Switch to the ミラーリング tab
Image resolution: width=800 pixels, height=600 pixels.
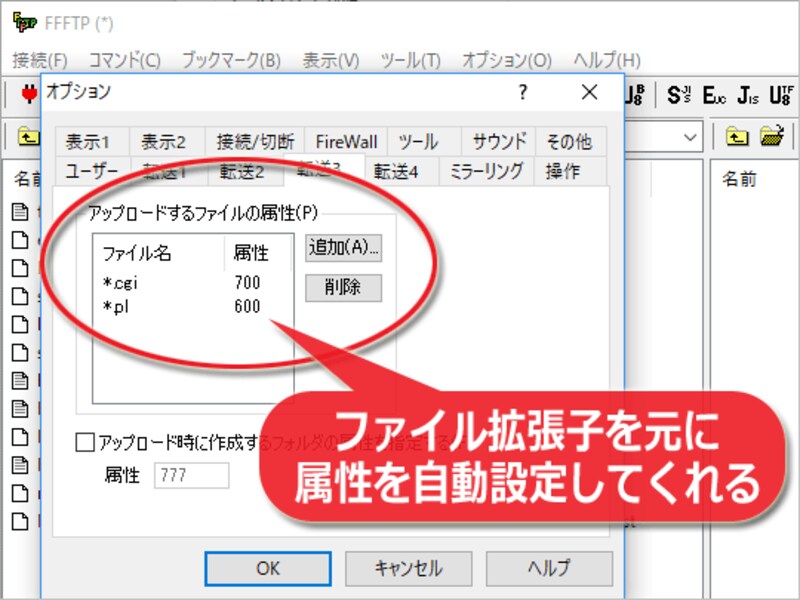[x=486, y=171]
